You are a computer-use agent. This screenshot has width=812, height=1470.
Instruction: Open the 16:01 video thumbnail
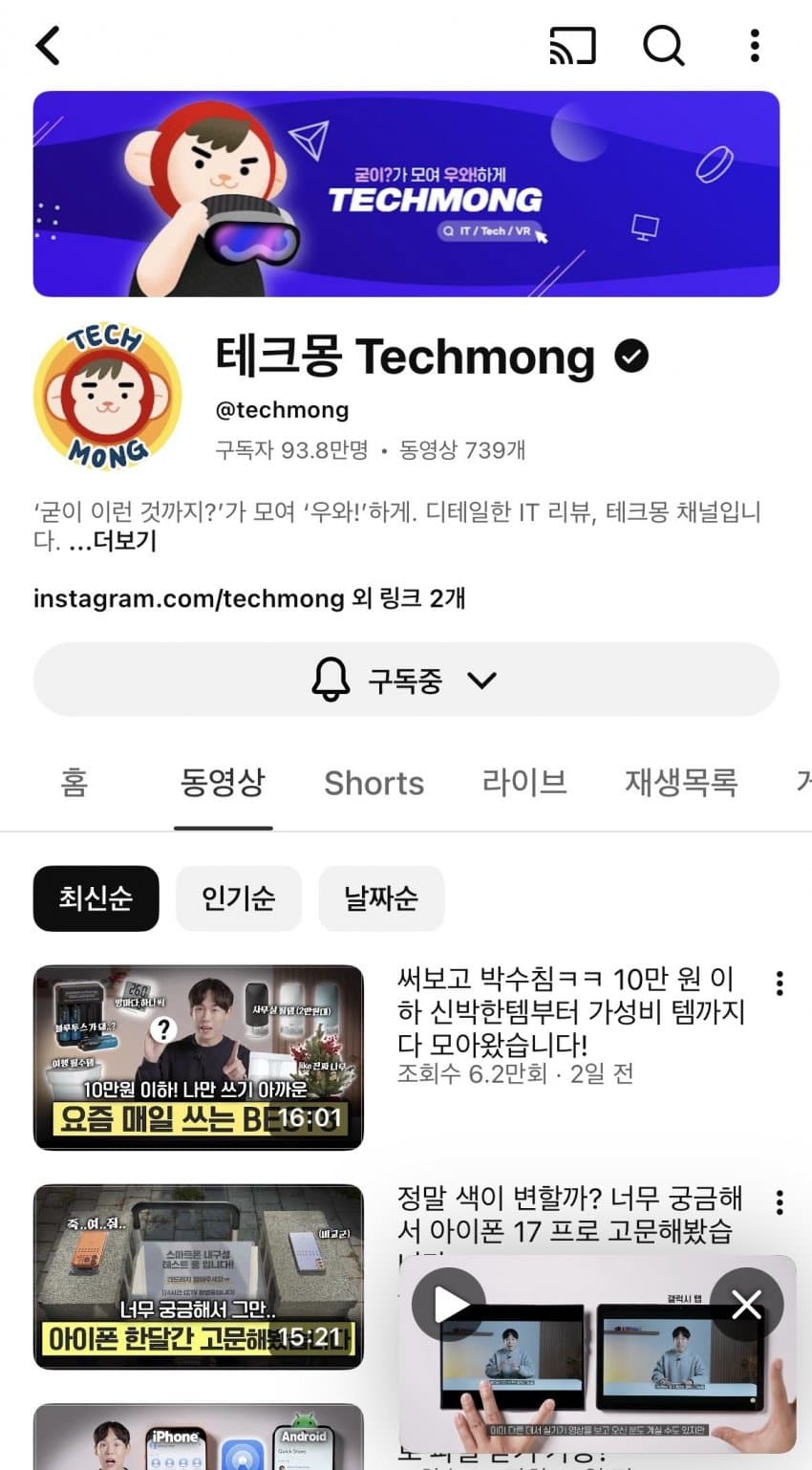199,1057
